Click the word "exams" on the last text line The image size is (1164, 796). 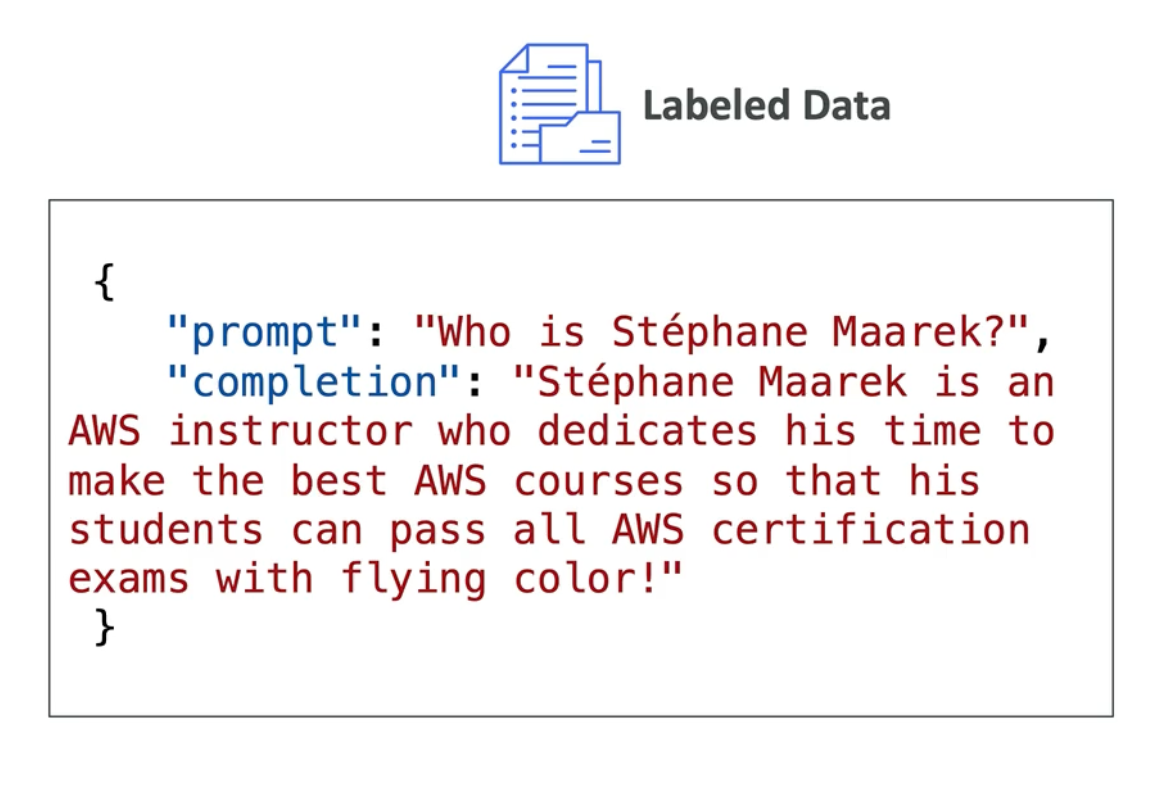[129, 578]
